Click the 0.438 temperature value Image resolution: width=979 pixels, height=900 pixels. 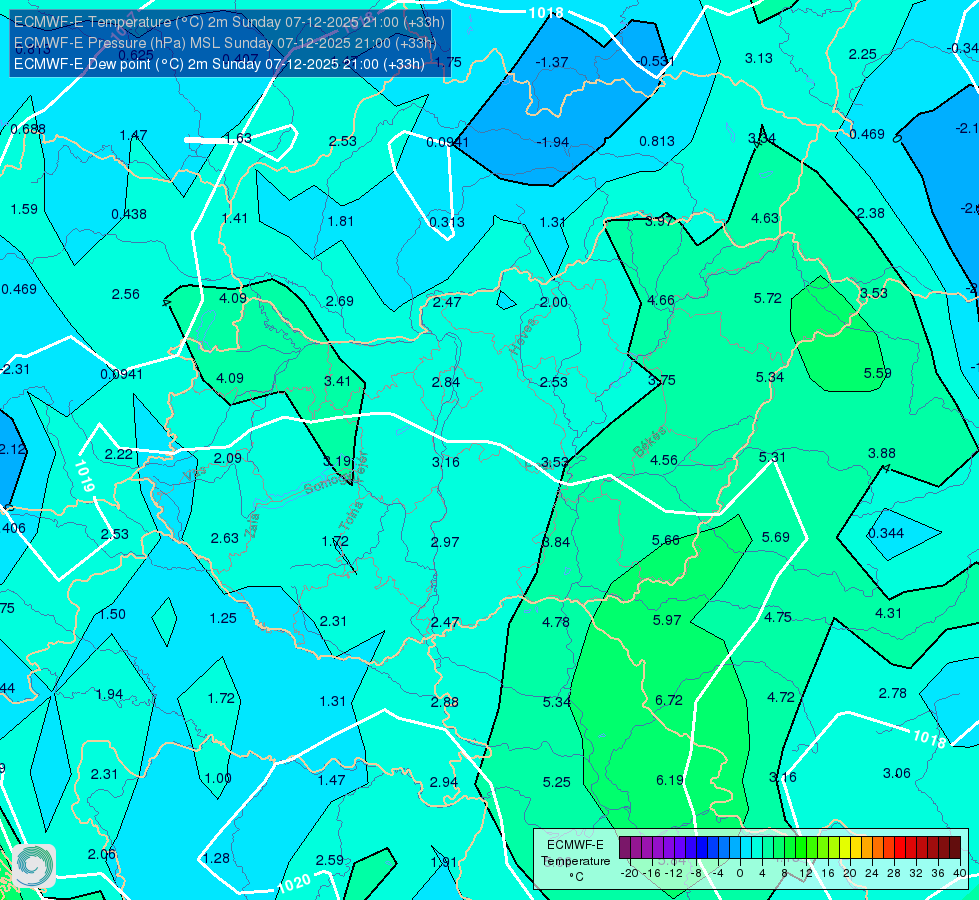coord(129,215)
